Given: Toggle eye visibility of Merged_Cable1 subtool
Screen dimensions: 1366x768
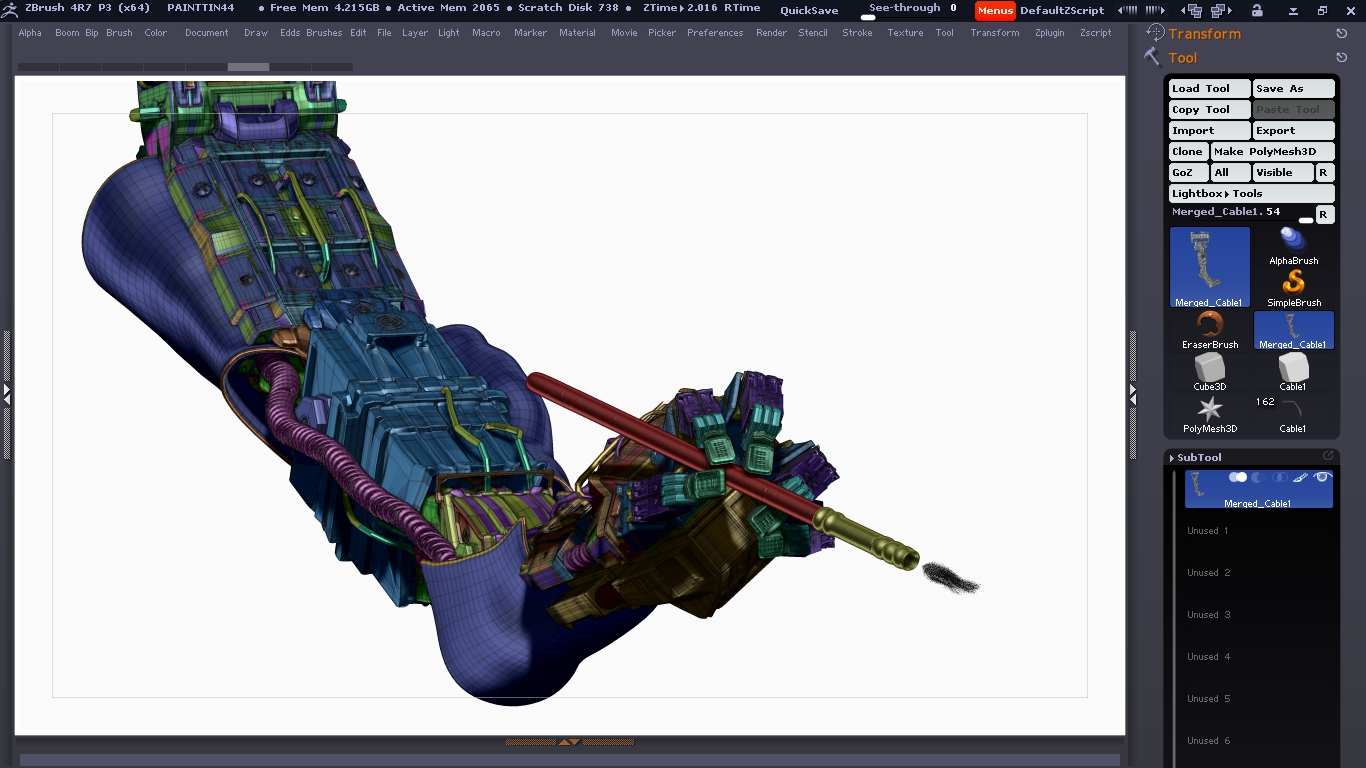Looking at the screenshot, I should click(x=1322, y=478).
